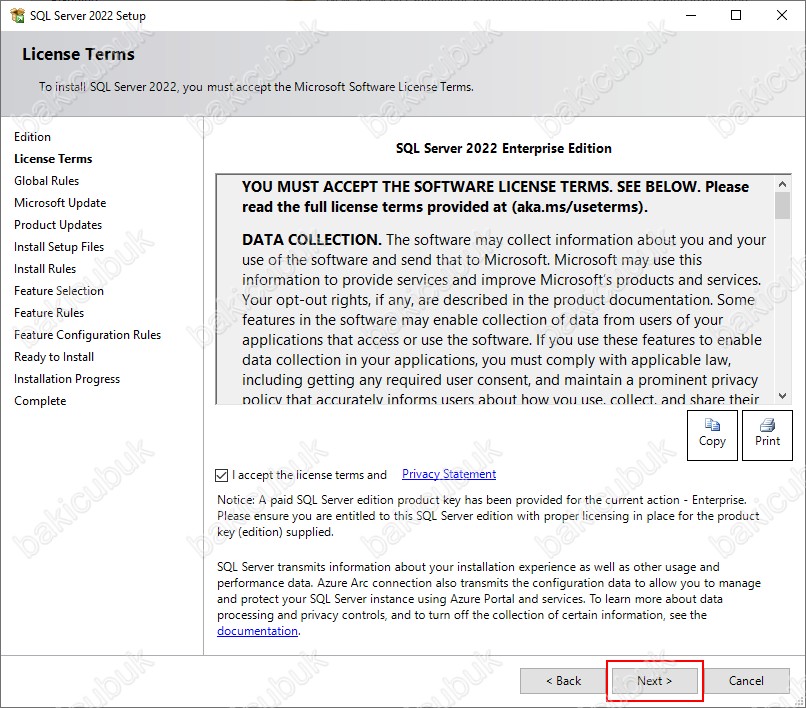Click the license text scroll up arrow
The image size is (806, 708).
pos(782,184)
